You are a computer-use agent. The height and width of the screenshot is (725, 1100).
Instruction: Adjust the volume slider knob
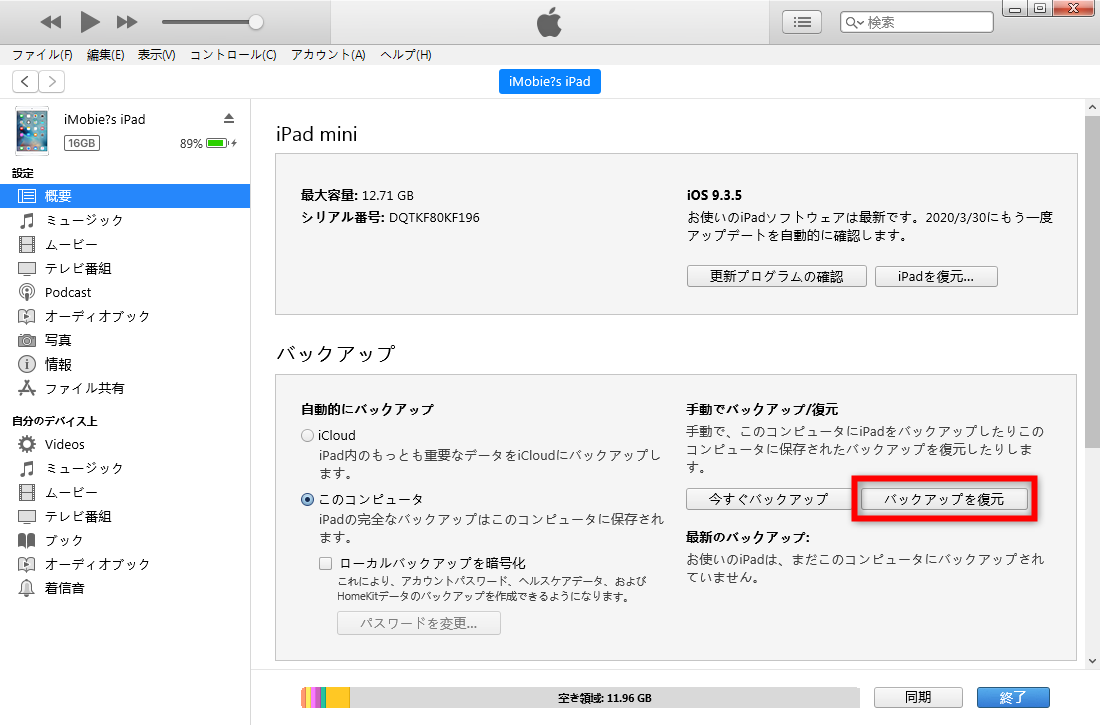point(256,22)
